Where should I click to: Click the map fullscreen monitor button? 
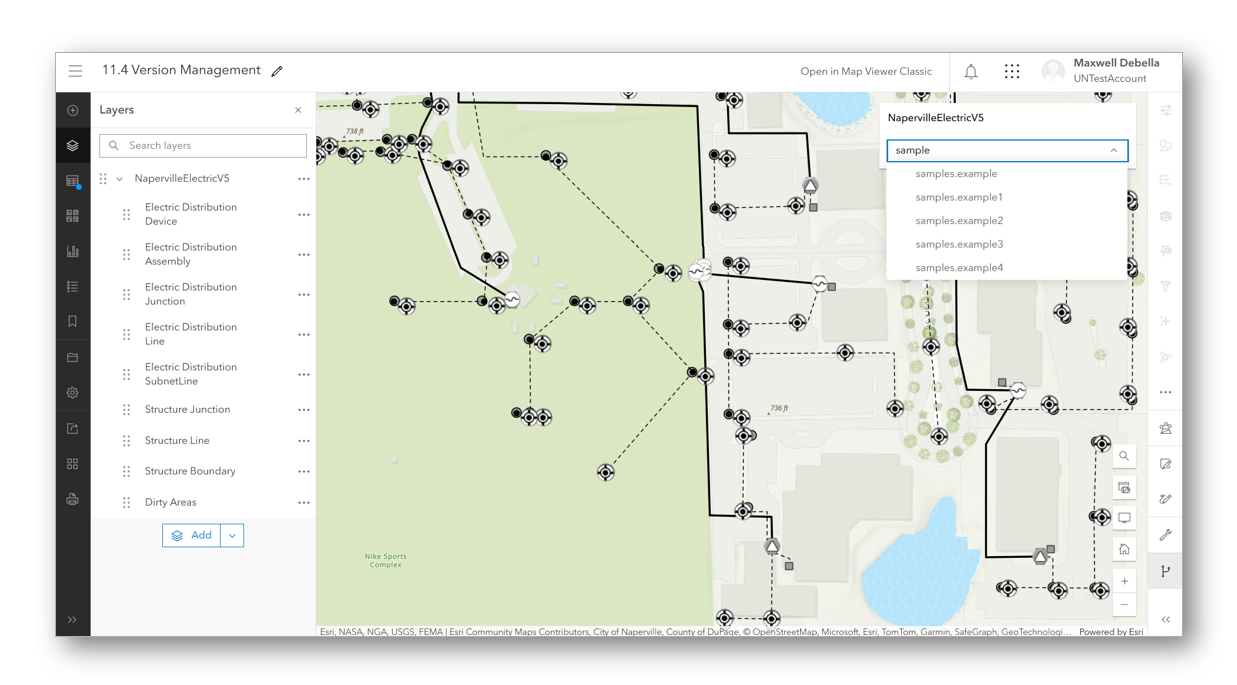pyautogui.click(x=1124, y=519)
